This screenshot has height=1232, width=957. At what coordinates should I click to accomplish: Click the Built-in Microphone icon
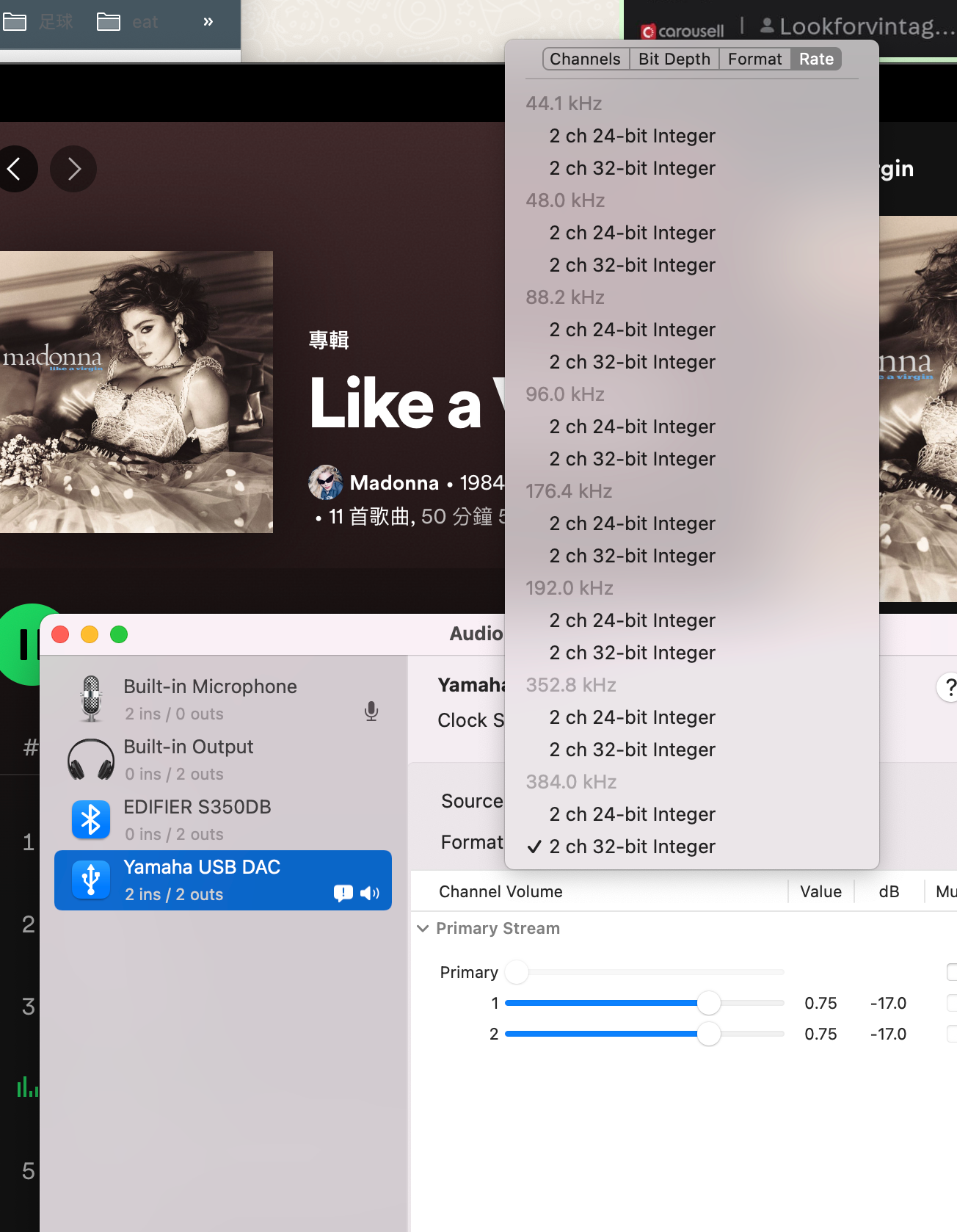[x=91, y=699]
